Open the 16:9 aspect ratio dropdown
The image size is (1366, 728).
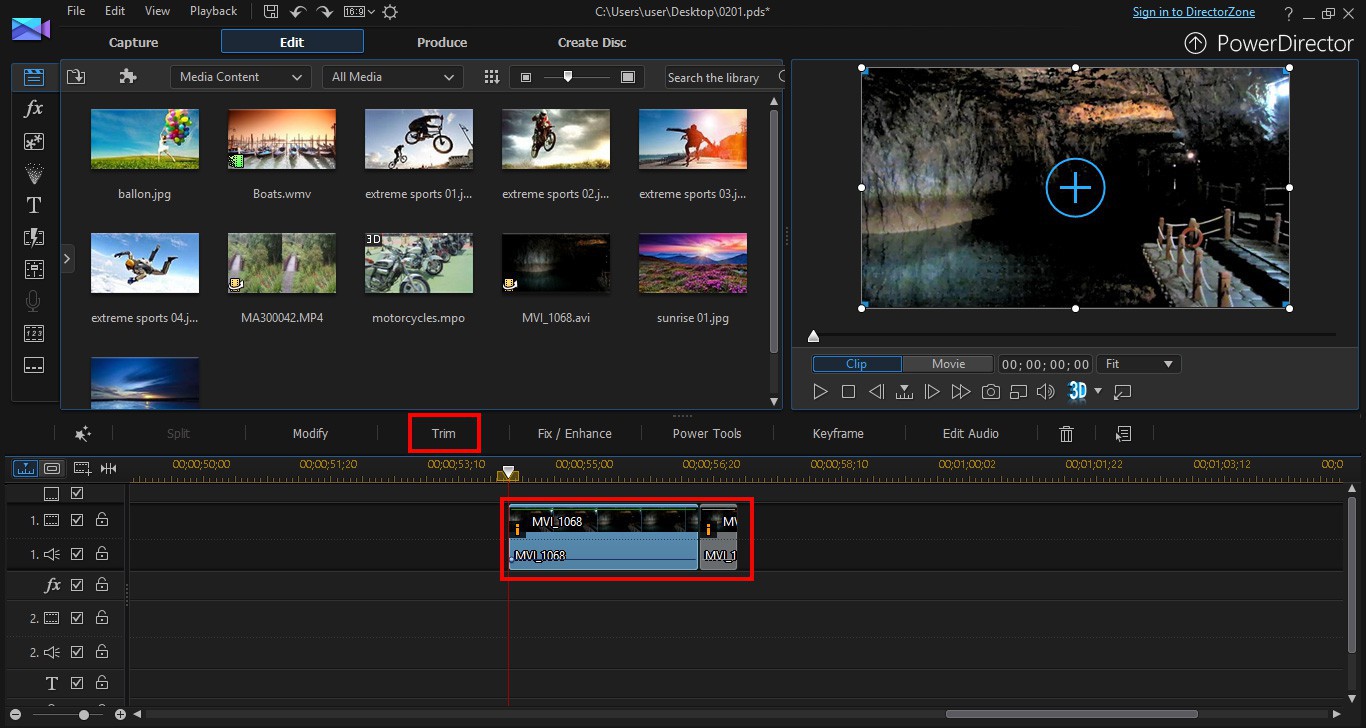point(359,12)
